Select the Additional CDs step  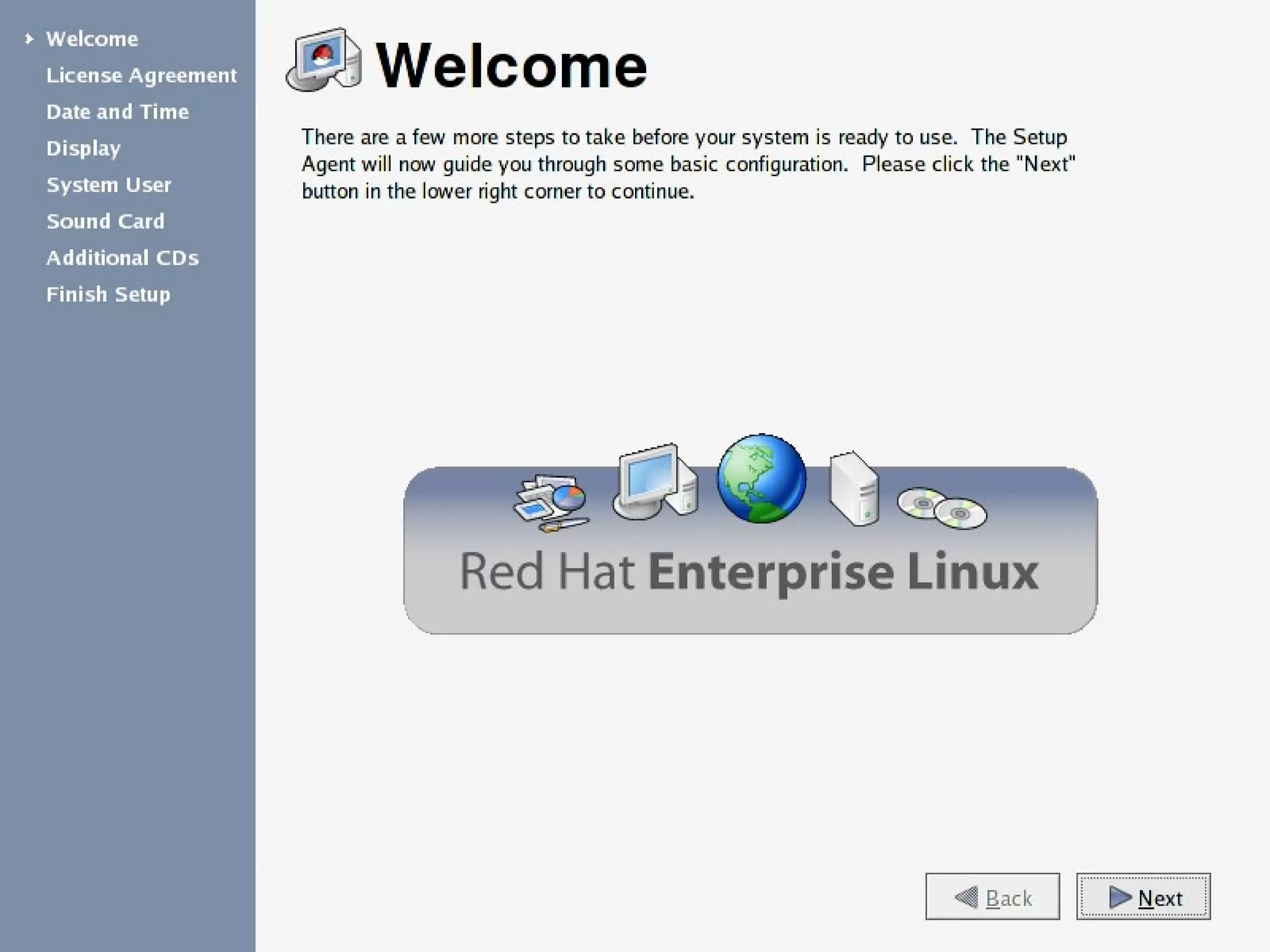(x=122, y=258)
